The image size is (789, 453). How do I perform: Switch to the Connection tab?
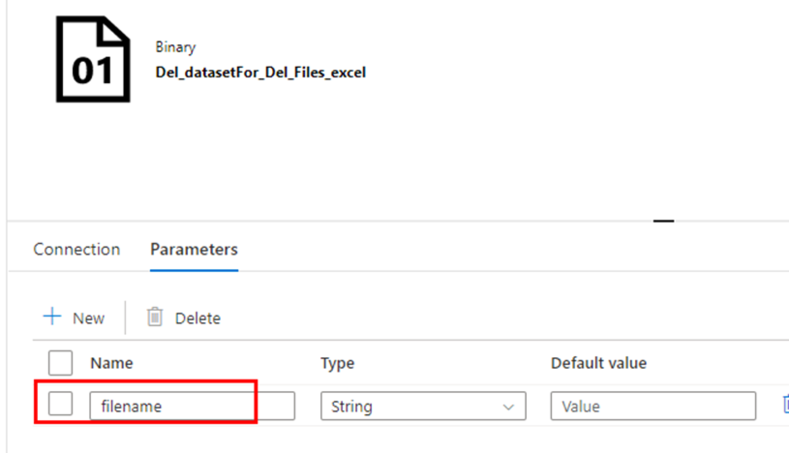tap(76, 249)
